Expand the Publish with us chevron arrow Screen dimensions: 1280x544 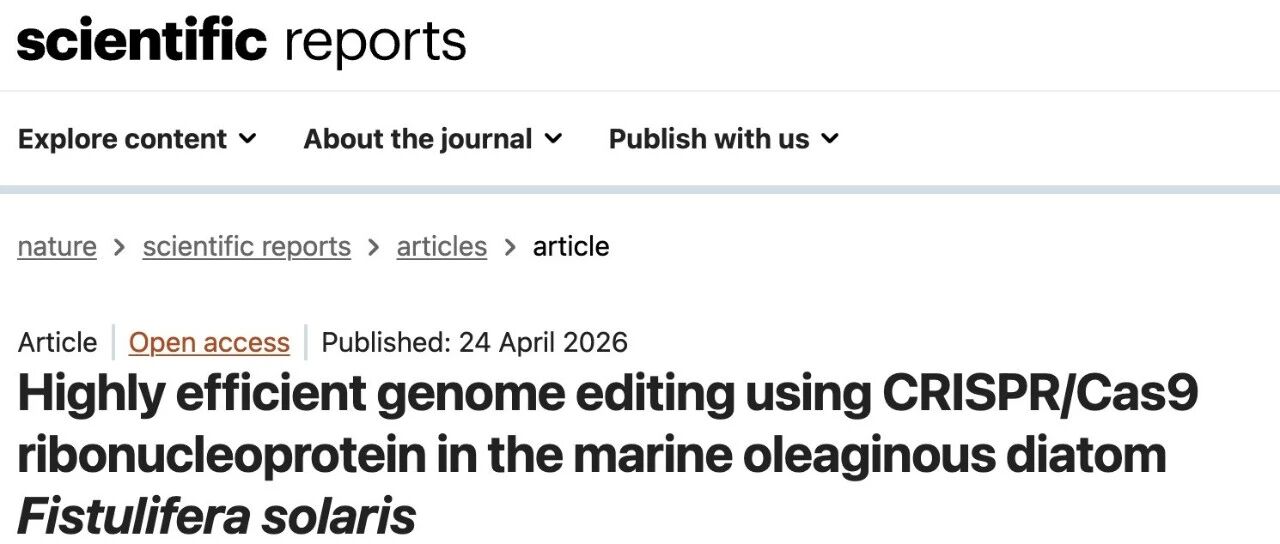coord(830,138)
